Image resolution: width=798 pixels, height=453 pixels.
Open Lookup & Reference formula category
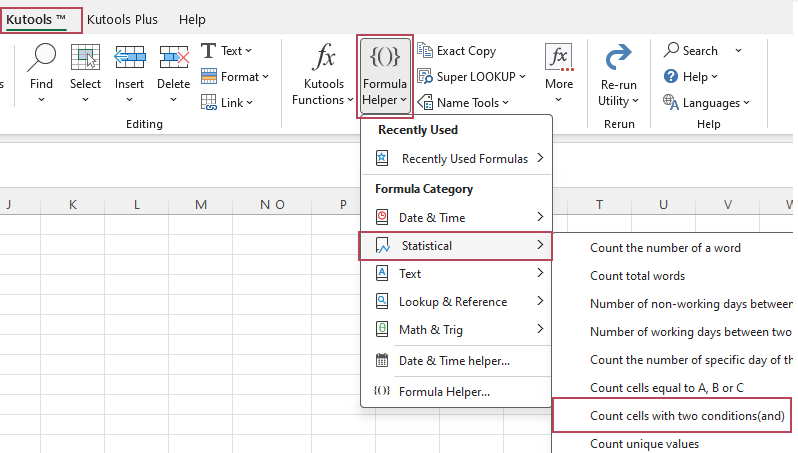[x=457, y=301]
